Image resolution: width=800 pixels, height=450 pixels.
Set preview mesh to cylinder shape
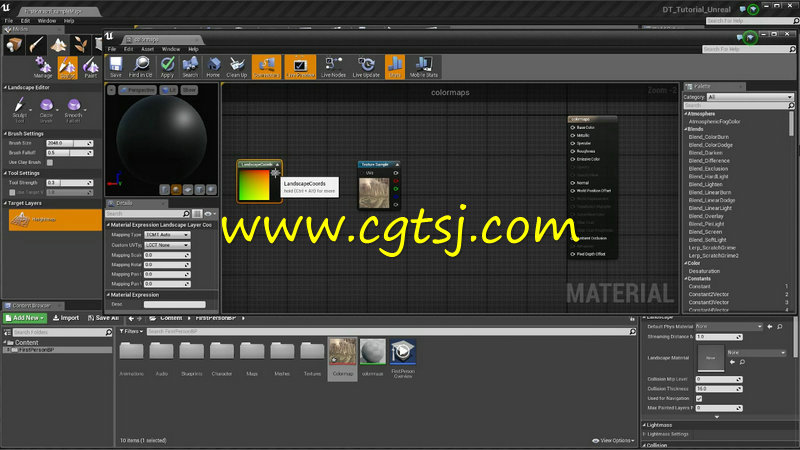click(x=164, y=190)
